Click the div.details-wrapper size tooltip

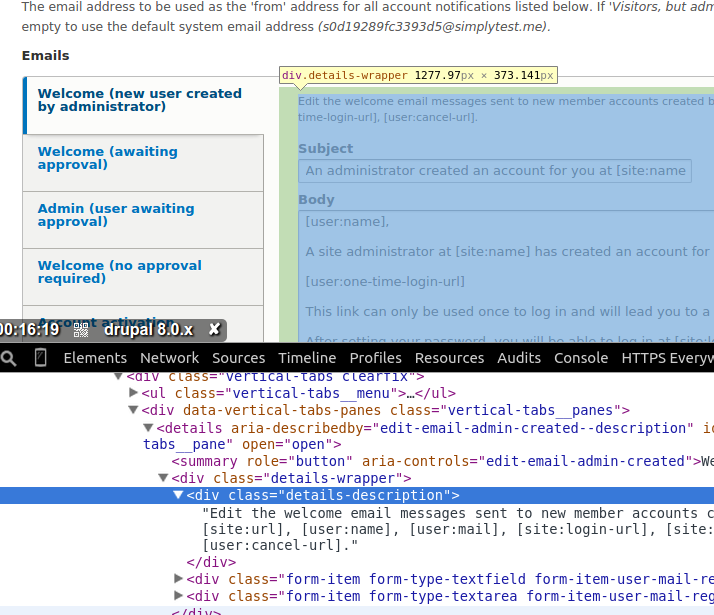(x=418, y=75)
